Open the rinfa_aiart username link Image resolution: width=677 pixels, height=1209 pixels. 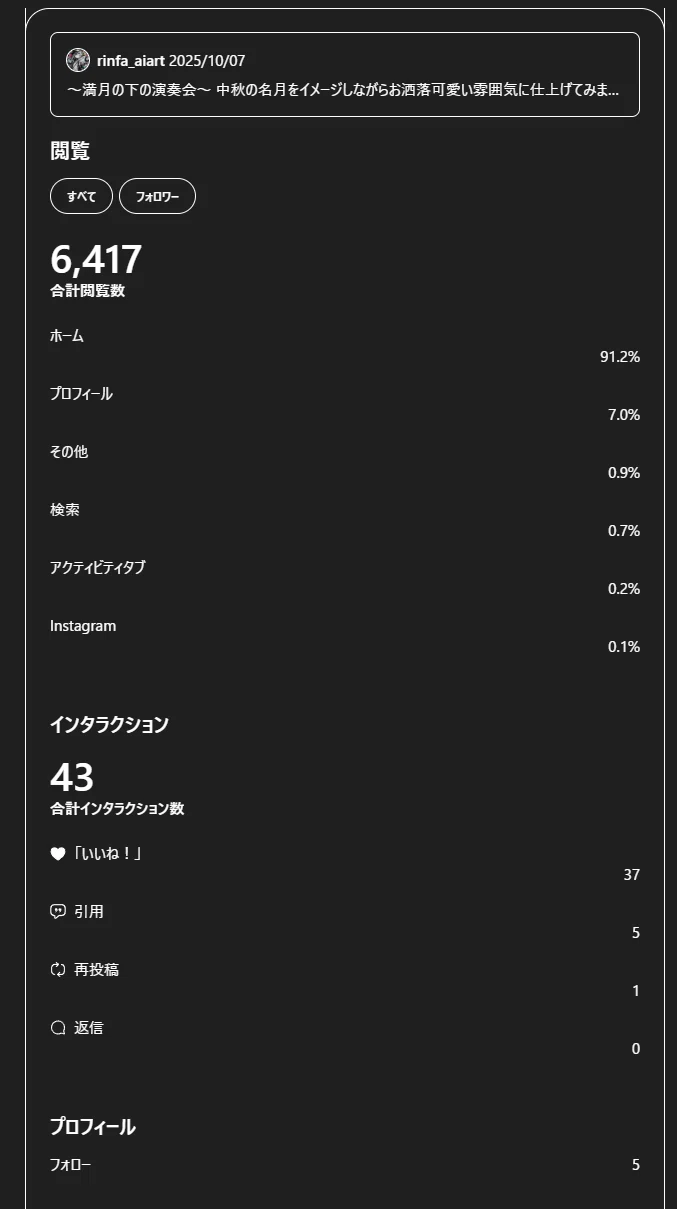tap(130, 61)
